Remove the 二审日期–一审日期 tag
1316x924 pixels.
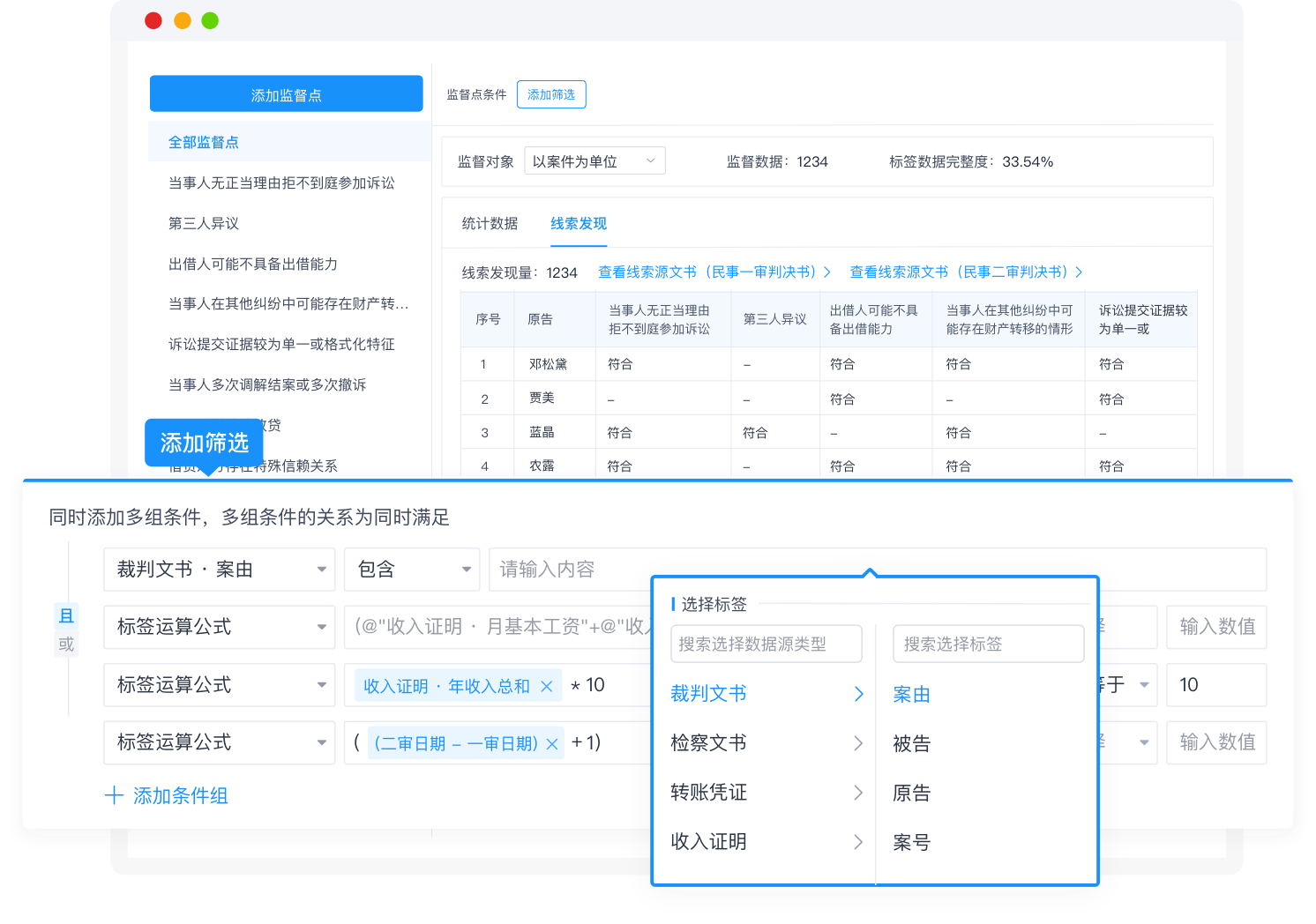[552, 744]
